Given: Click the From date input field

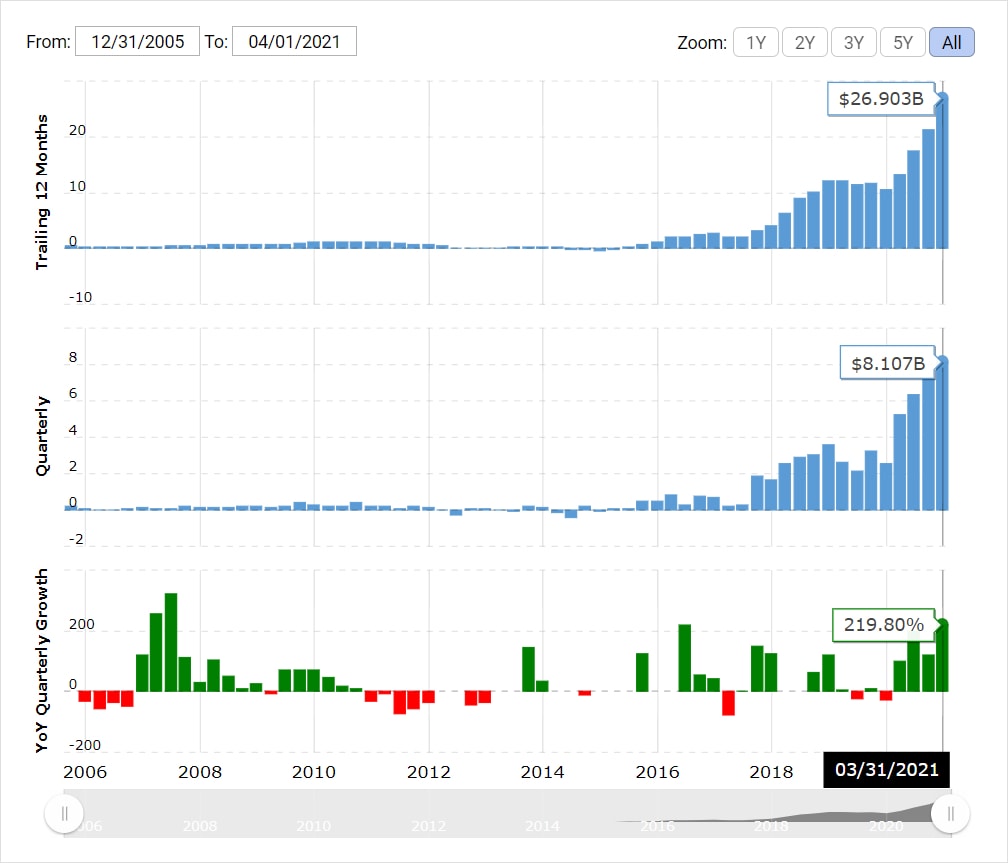Looking at the screenshot, I should click(137, 41).
